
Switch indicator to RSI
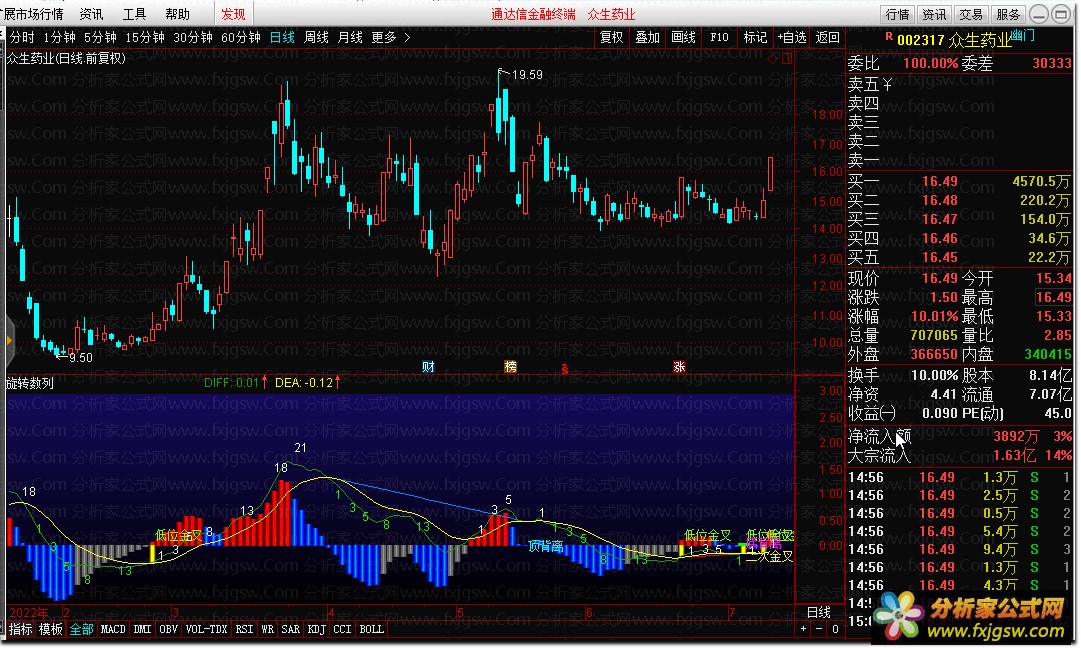(244, 629)
